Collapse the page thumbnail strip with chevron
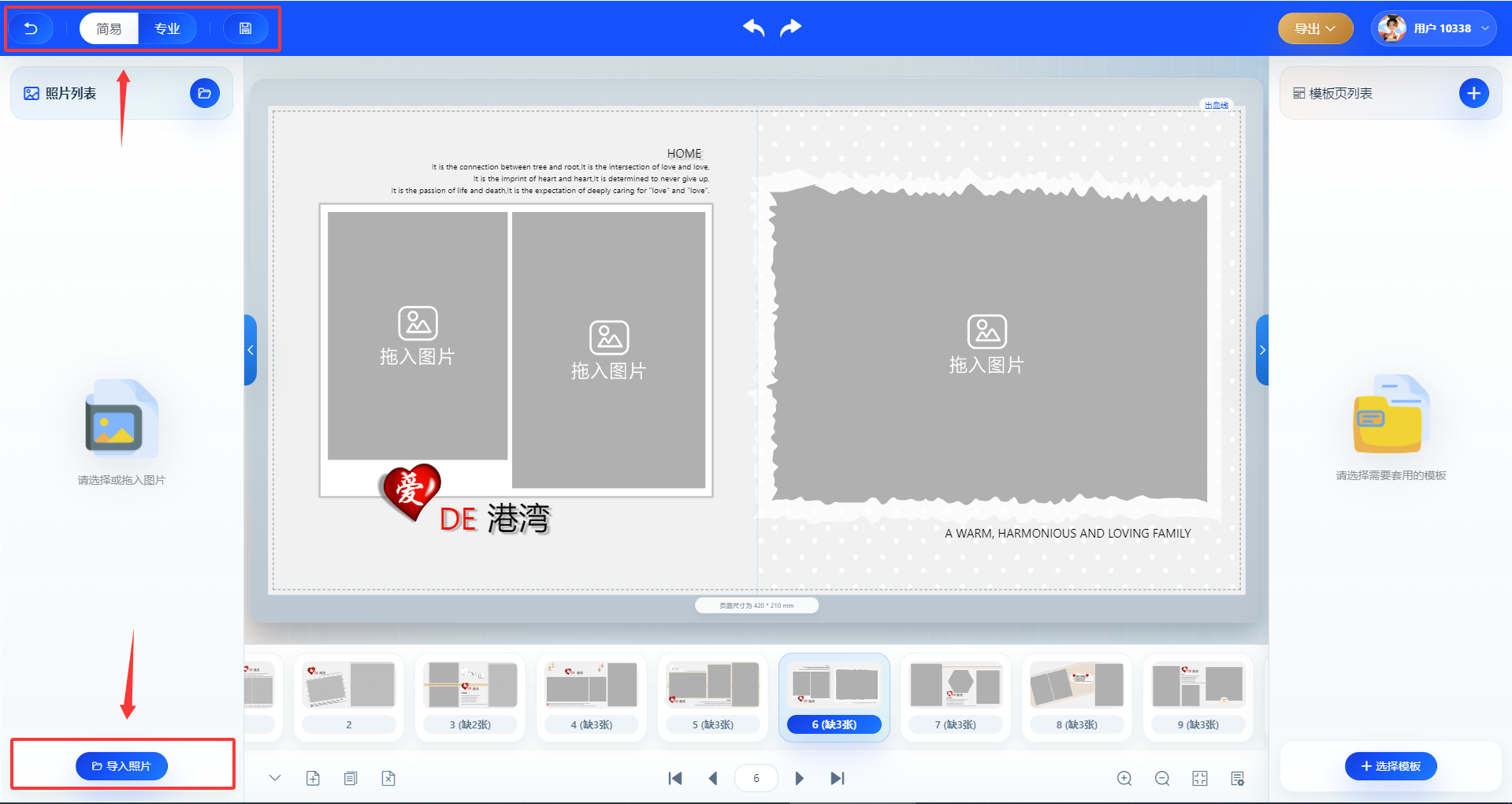This screenshot has width=1512, height=804. 275,778
